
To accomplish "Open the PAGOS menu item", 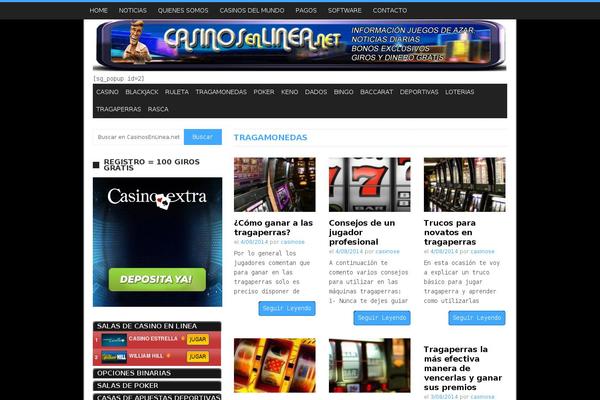I will coord(306,10).
